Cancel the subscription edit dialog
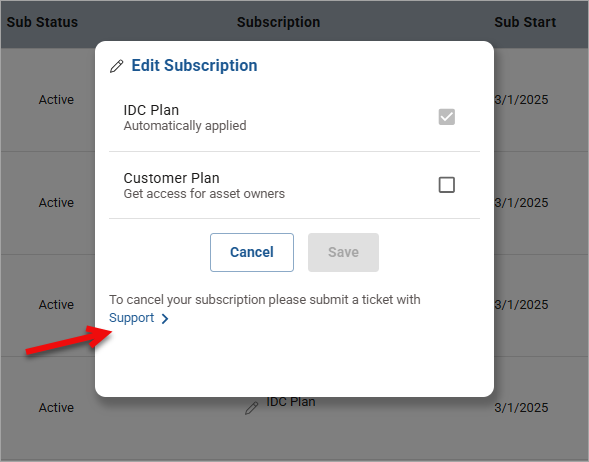 coord(252,252)
